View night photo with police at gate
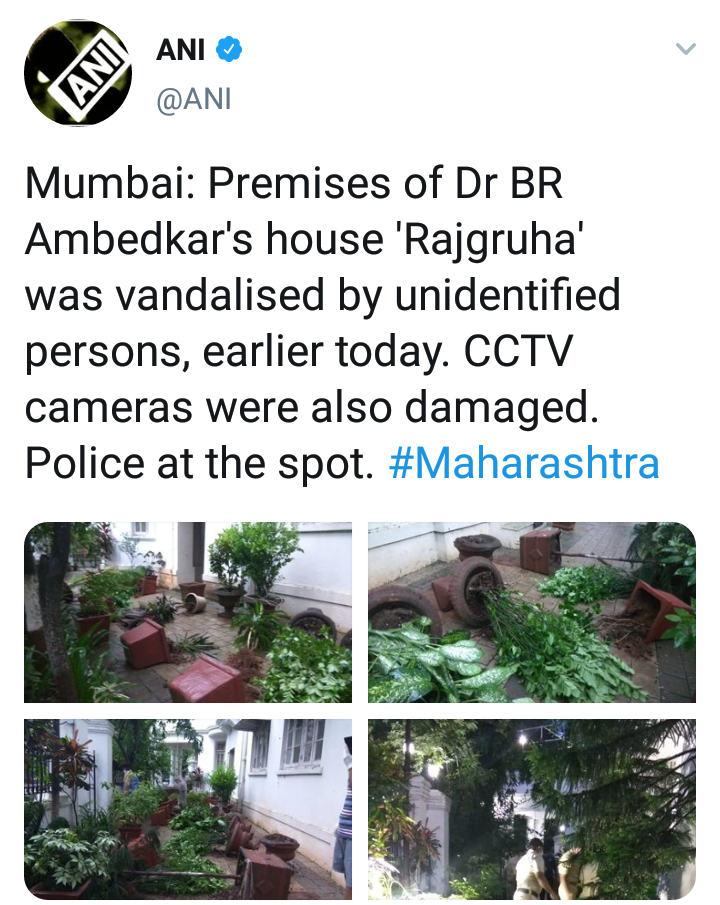Image resolution: width=720 pixels, height=905 pixels. pyautogui.click(x=532, y=809)
